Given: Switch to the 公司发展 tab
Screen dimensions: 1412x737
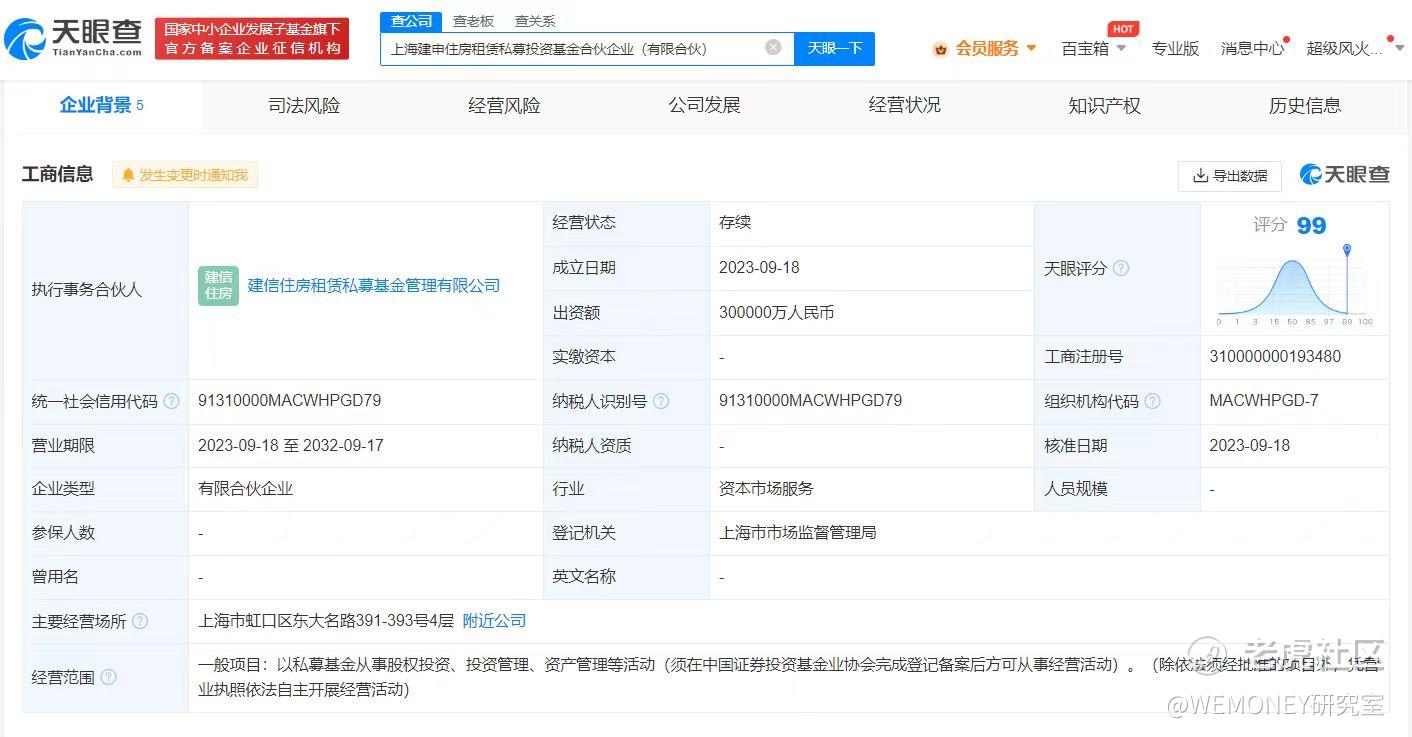Looking at the screenshot, I should (x=704, y=105).
